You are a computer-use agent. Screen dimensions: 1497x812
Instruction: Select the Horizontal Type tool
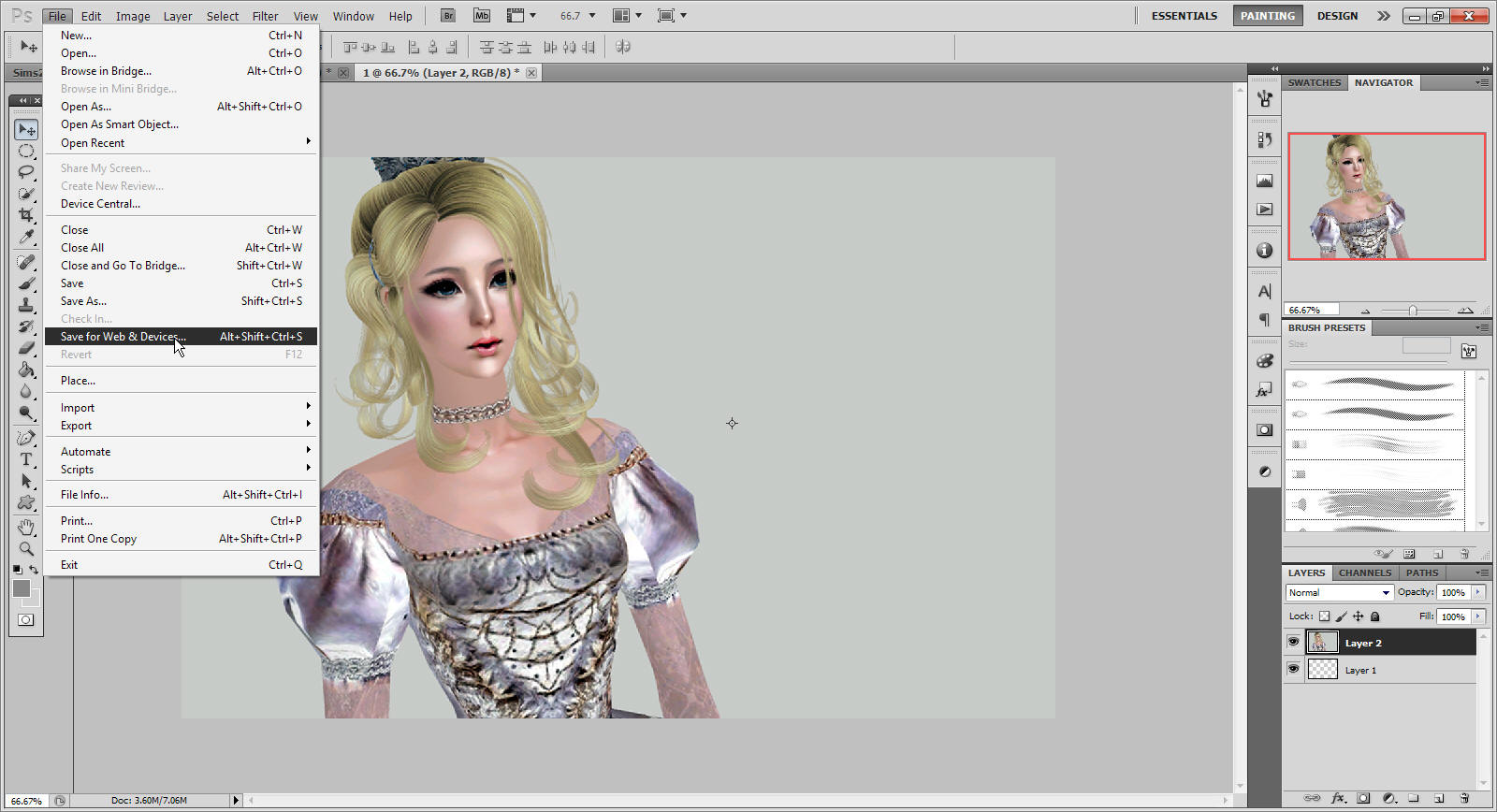[26, 459]
